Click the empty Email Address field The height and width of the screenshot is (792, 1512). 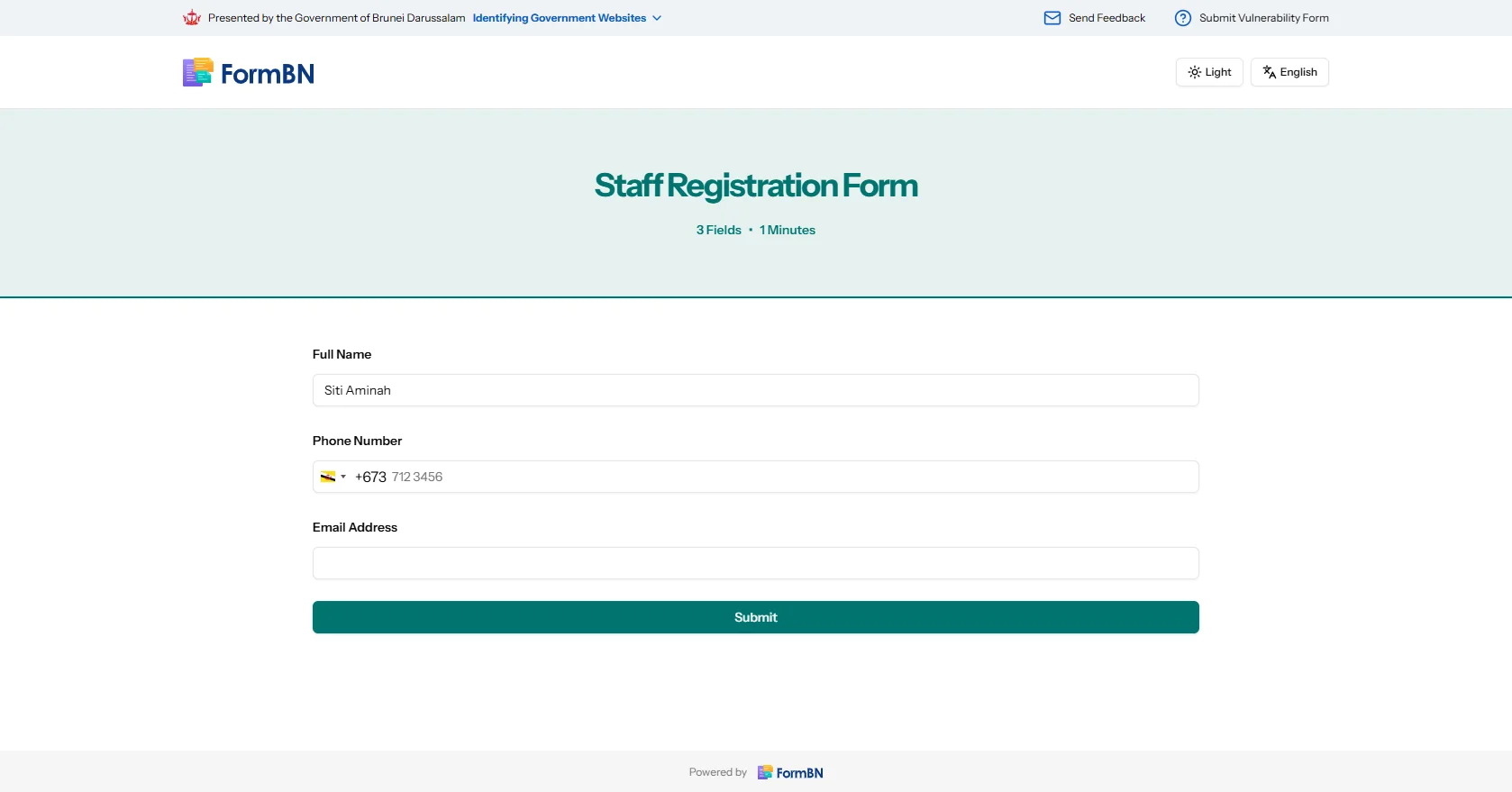tap(755, 563)
